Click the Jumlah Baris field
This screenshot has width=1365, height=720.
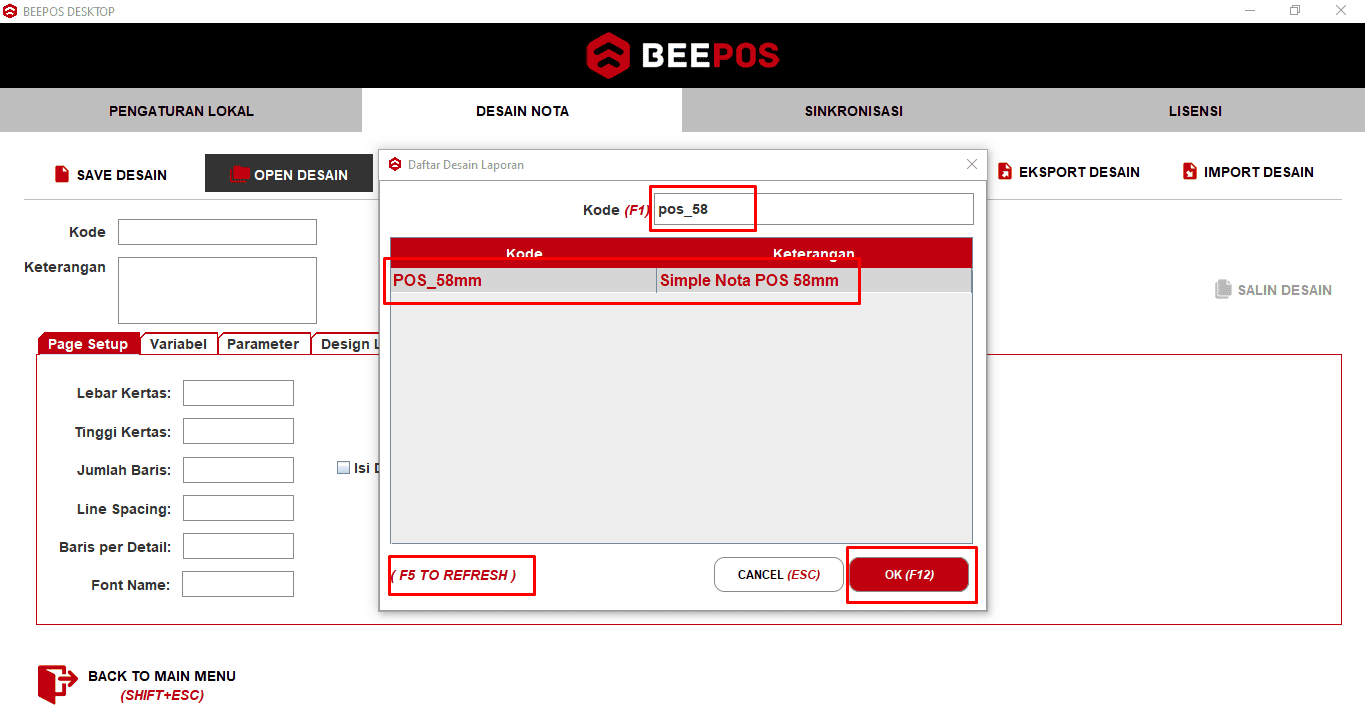(x=238, y=470)
